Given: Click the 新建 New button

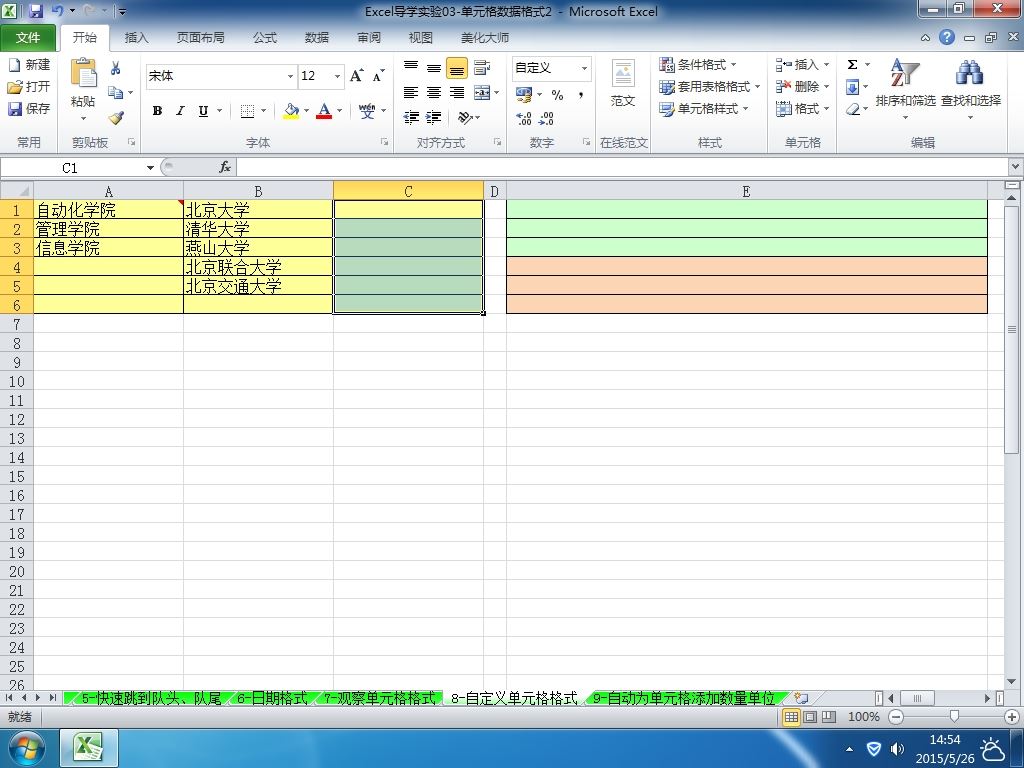Looking at the screenshot, I should [29, 65].
